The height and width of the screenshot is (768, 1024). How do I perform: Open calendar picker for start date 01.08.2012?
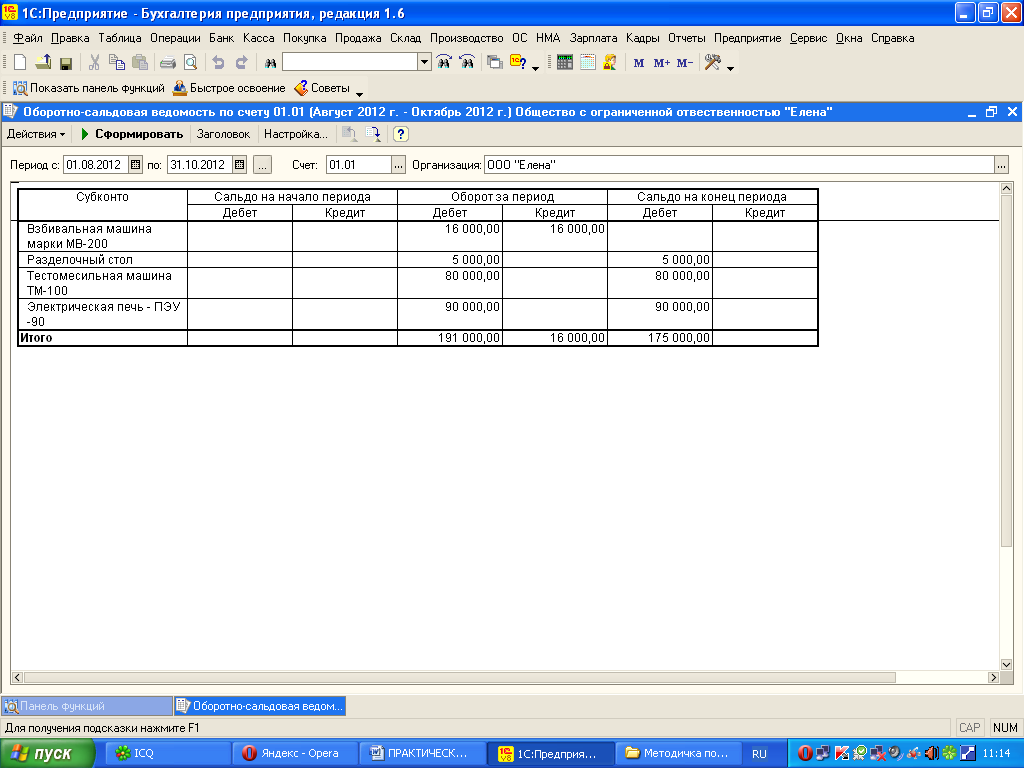[135, 165]
